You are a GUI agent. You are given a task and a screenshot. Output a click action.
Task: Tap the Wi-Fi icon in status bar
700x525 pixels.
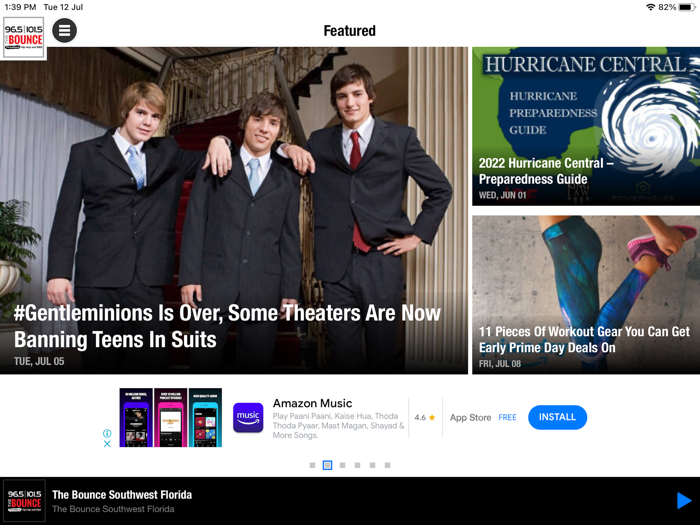[651, 7]
